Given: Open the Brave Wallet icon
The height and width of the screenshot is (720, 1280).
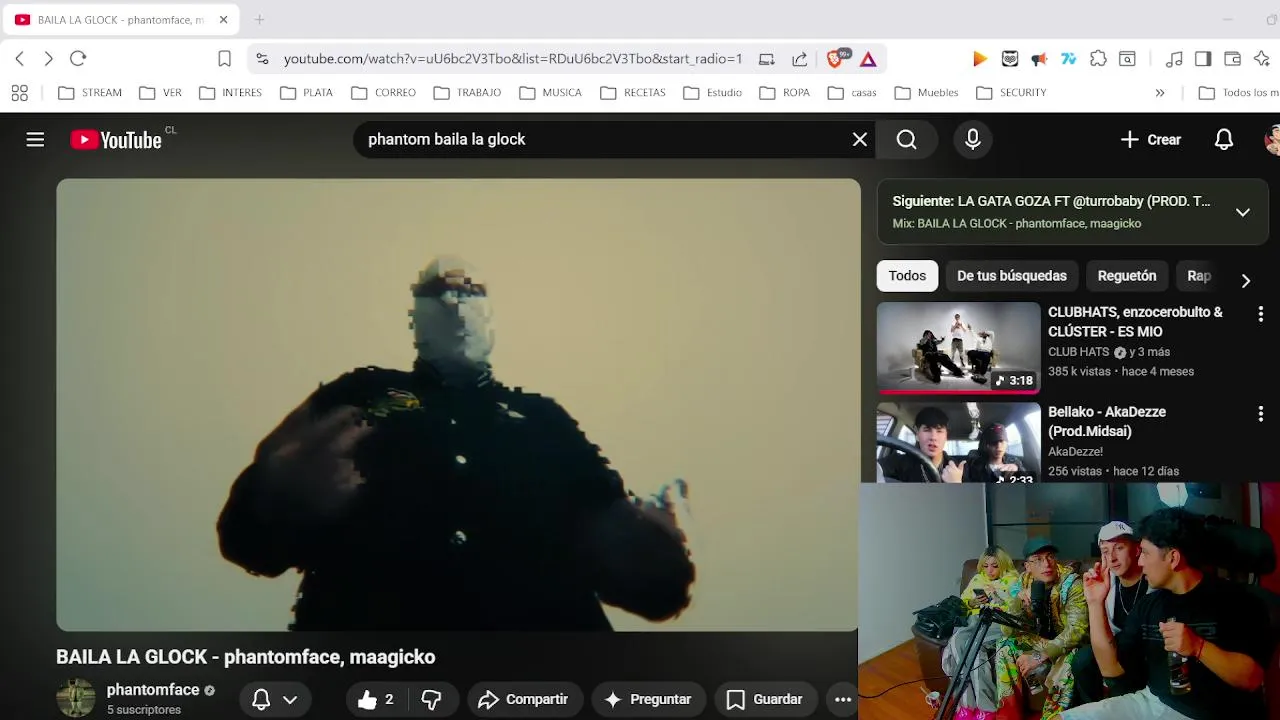Looking at the screenshot, I should tap(1232, 59).
